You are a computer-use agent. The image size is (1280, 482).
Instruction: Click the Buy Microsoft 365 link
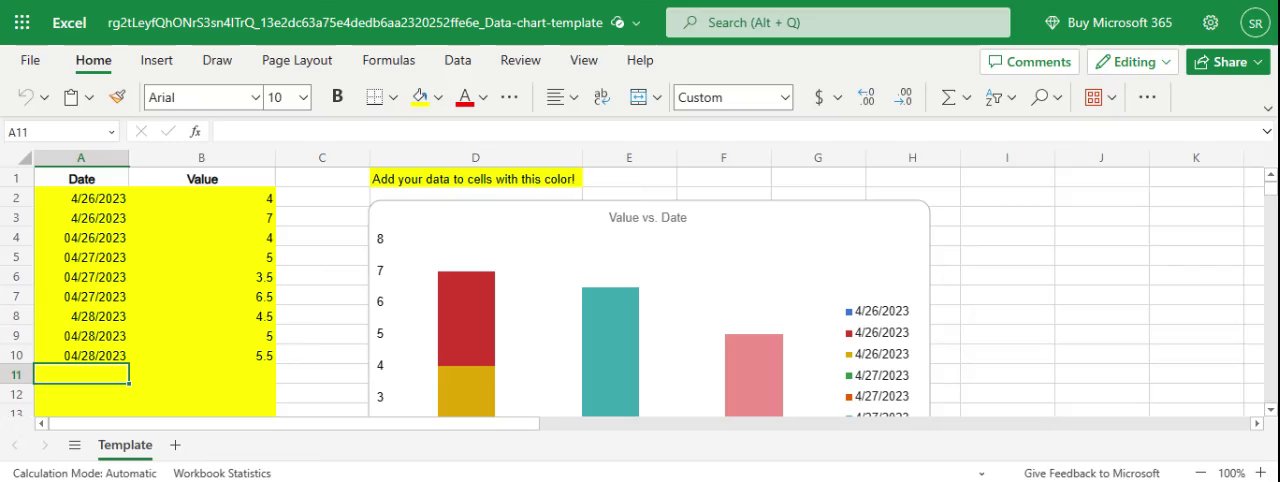point(1108,22)
